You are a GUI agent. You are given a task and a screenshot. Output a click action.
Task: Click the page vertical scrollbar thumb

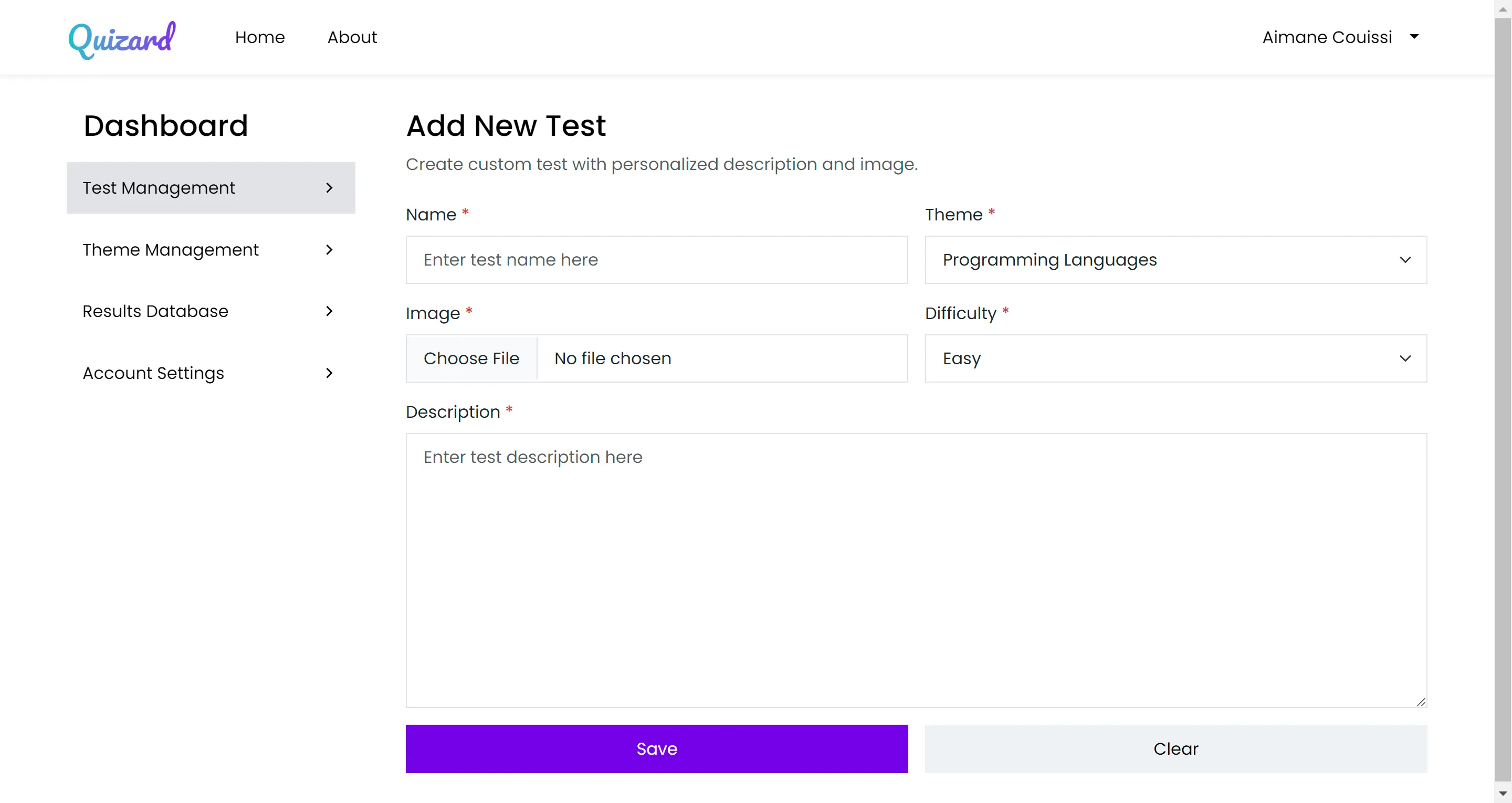coord(1503,399)
